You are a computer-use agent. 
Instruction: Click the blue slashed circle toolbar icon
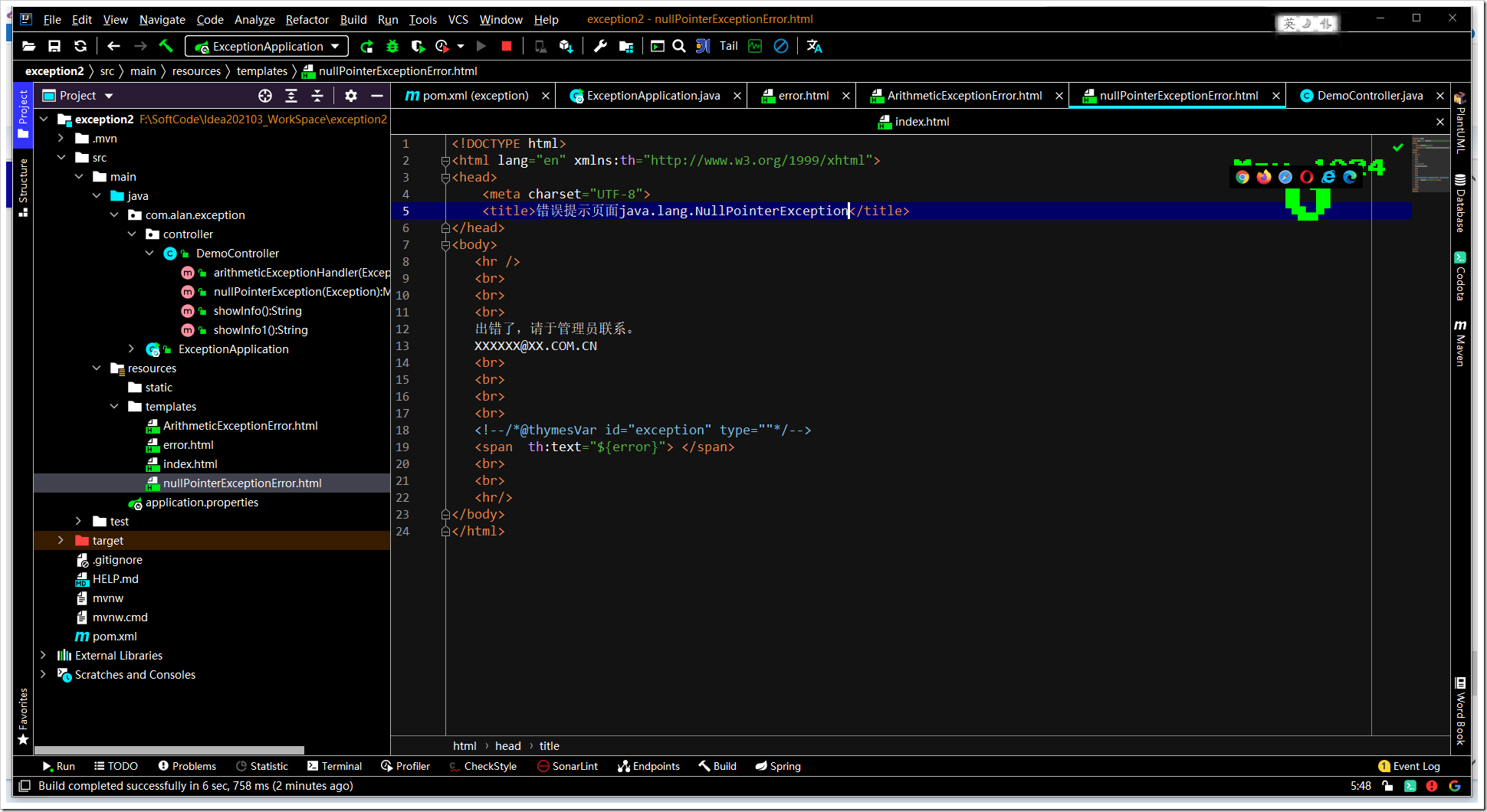point(781,47)
